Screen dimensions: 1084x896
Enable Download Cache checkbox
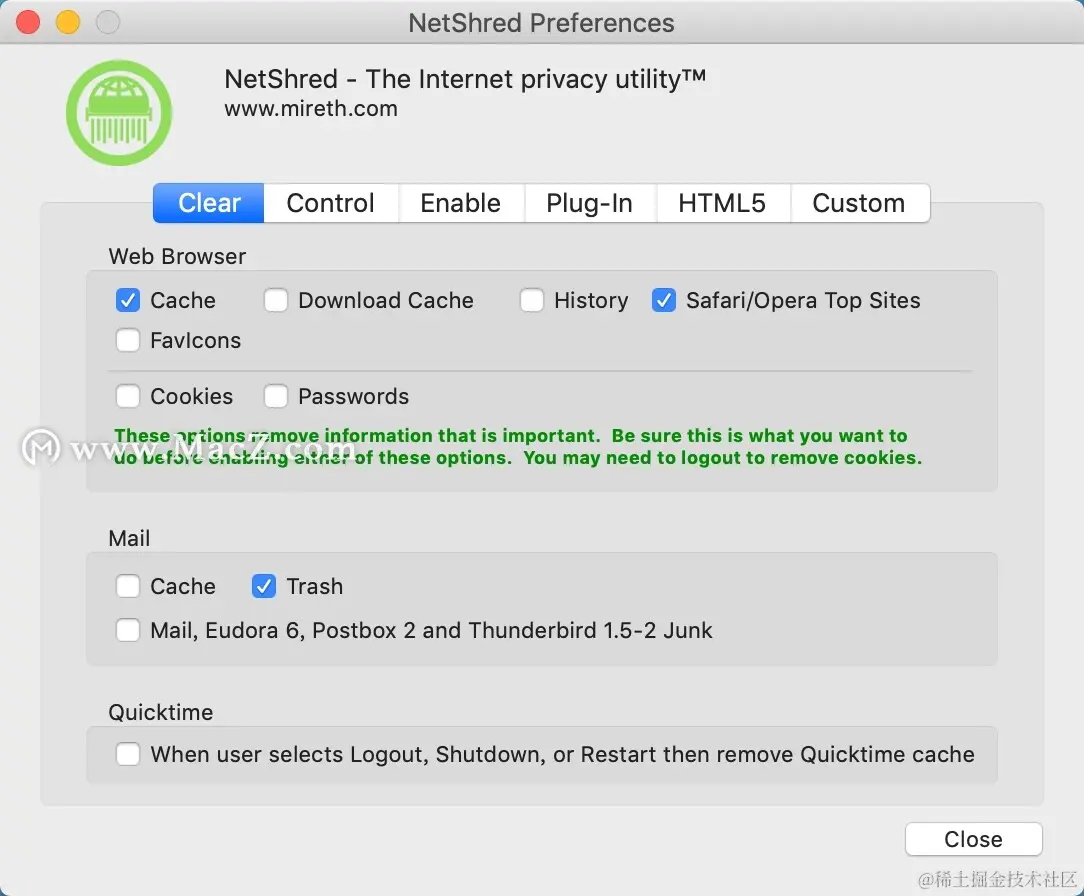[x=276, y=300]
